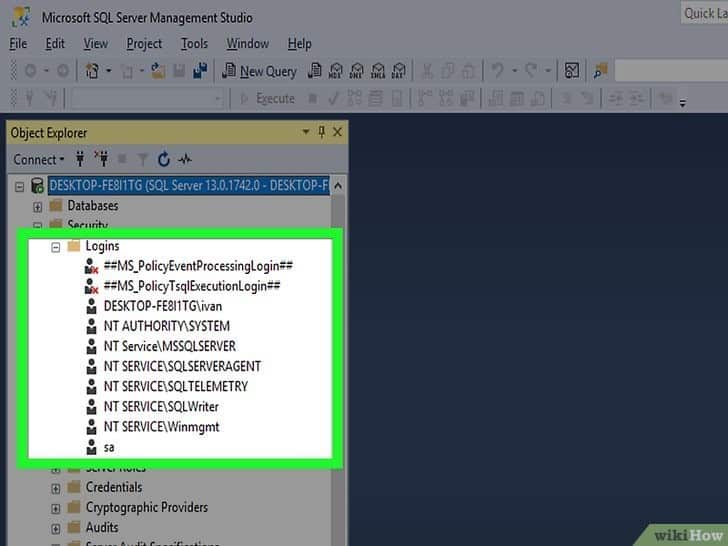Image resolution: width=728 pixels, height=546 pixels.
Task: Open the Connect dropdown in Object Explorer
Action: (39, 160)
